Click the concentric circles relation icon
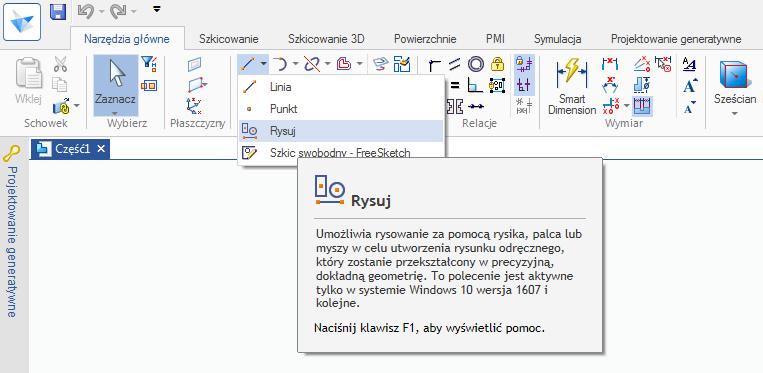 pyautogui.click(x=475, y=64)
